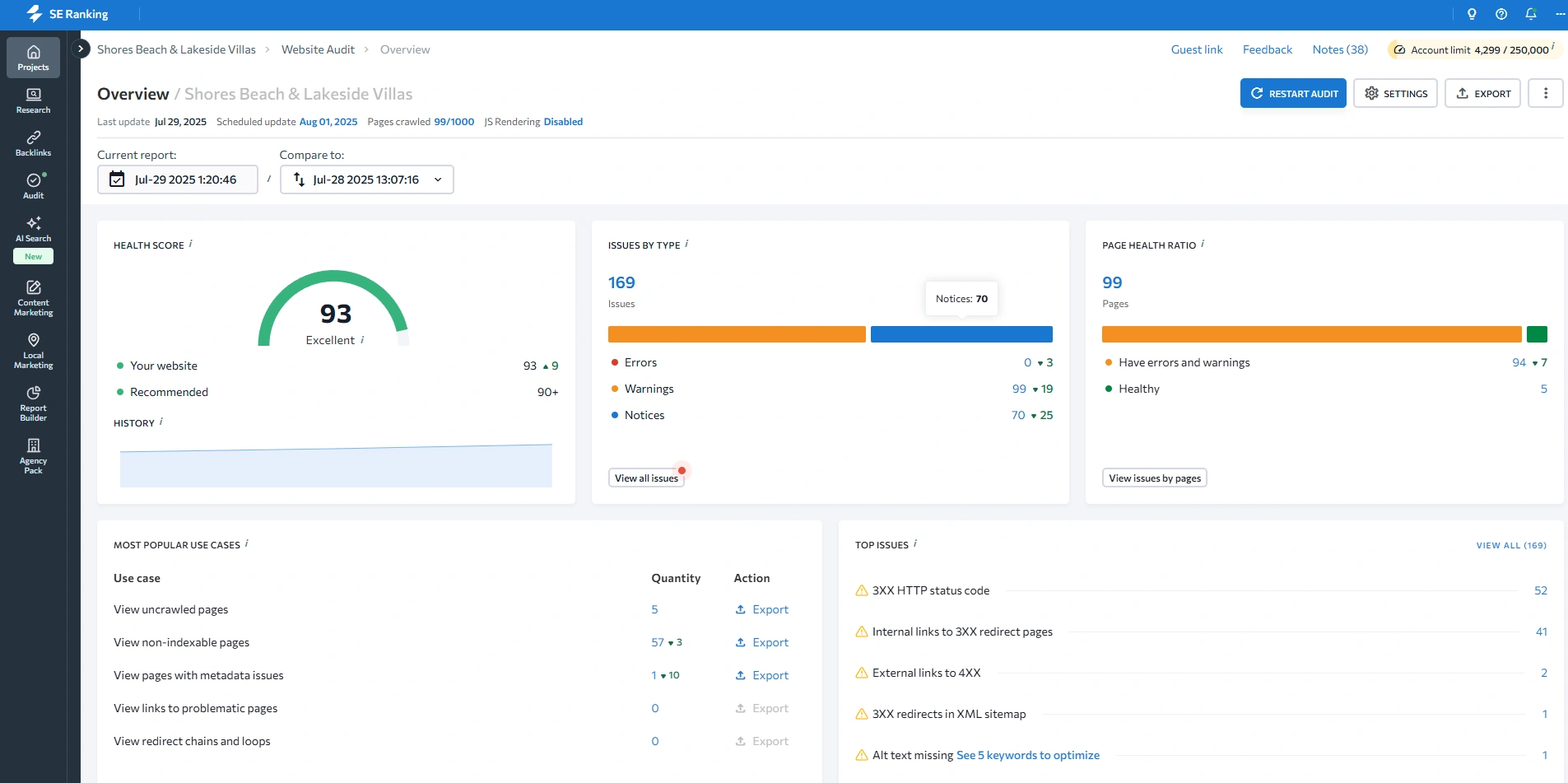Open AI Search in the sidebar

(33, 230)
